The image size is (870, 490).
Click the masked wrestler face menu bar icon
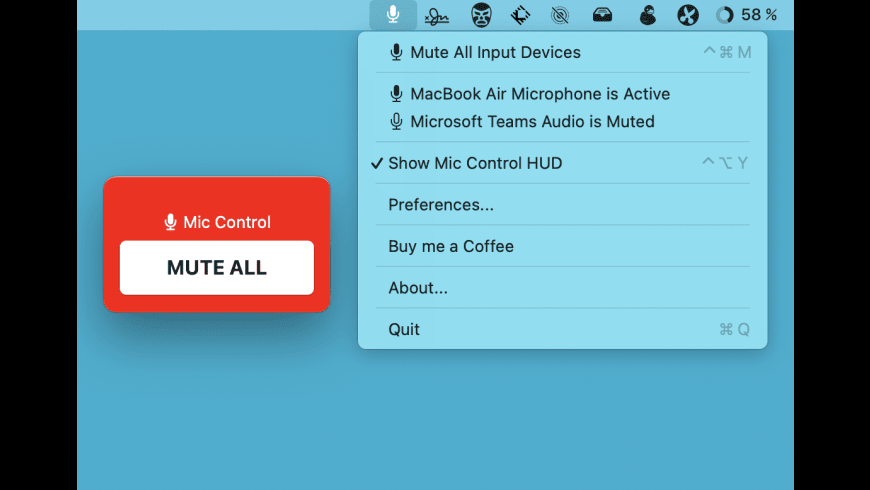tap(481, 15)
